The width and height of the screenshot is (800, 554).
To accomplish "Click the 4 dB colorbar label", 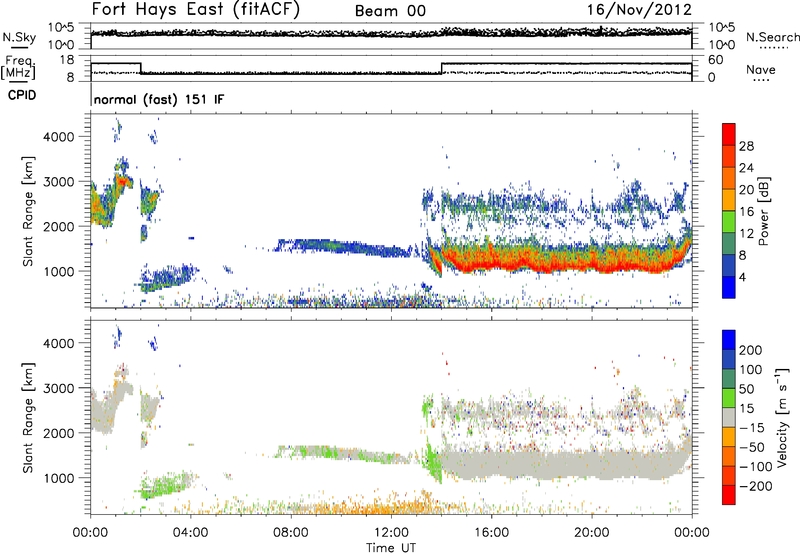I will click(743, 277).
